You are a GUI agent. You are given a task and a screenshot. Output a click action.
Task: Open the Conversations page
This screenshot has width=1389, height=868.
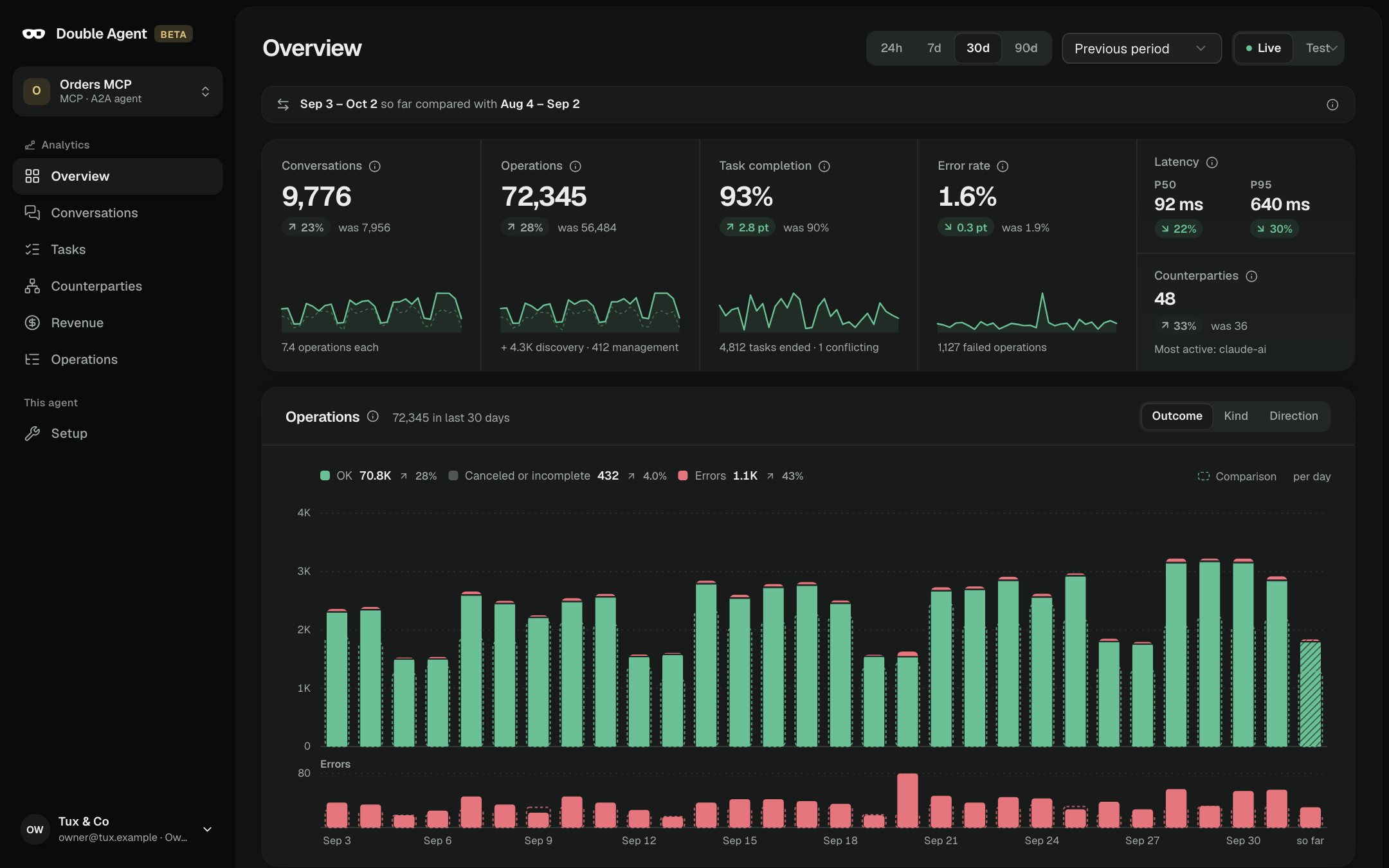click(x=118, y=213)
